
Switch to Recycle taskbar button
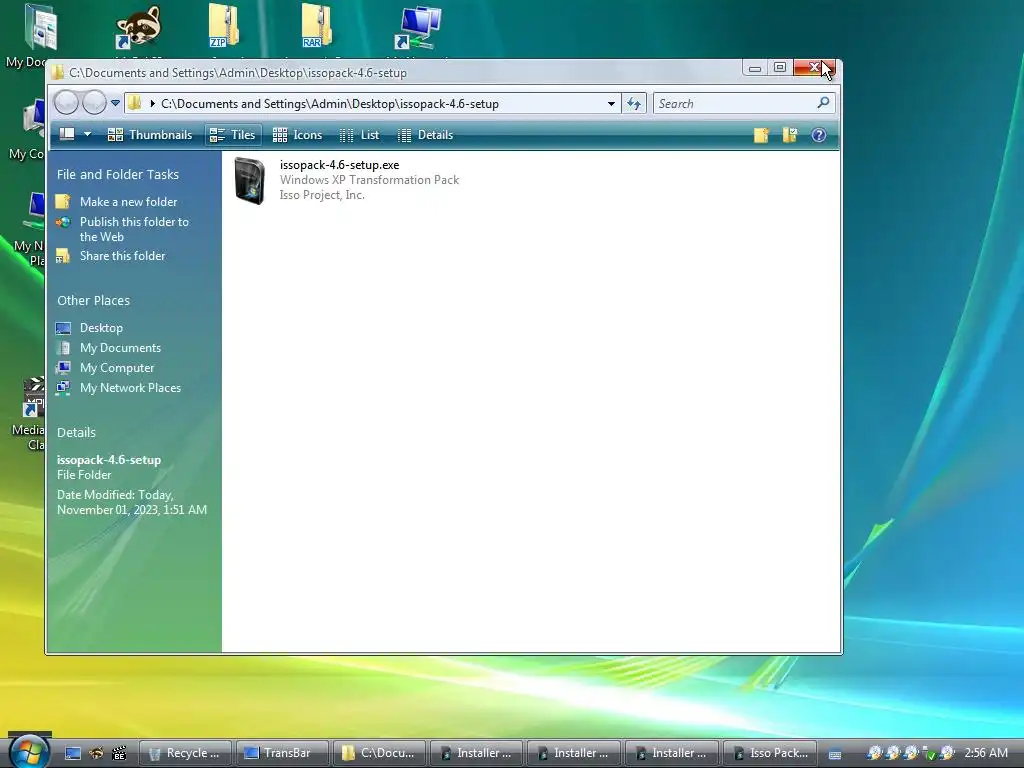pyautogui.click(x=185, y=753)
